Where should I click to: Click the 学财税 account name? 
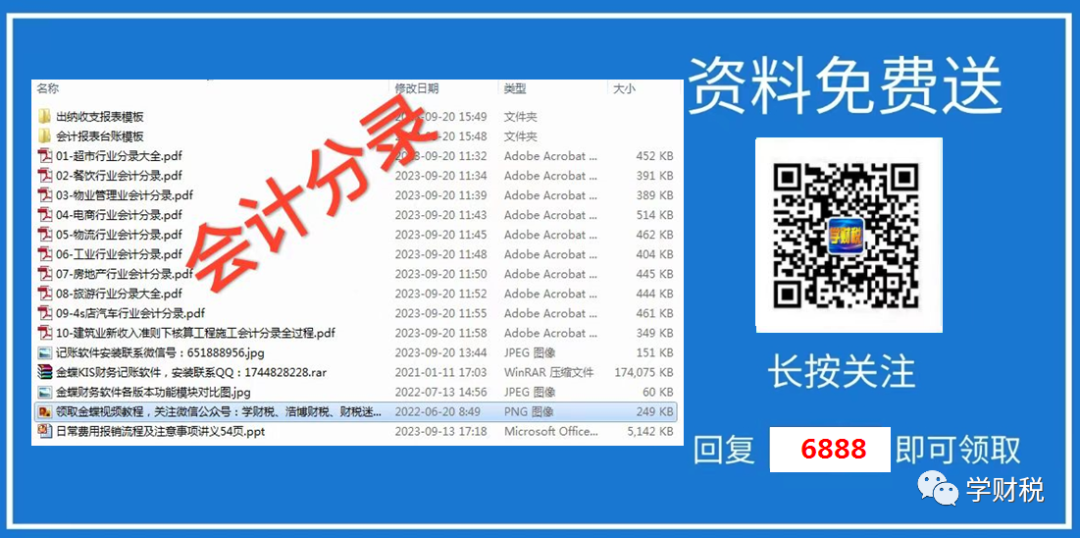coord(1004,489)
